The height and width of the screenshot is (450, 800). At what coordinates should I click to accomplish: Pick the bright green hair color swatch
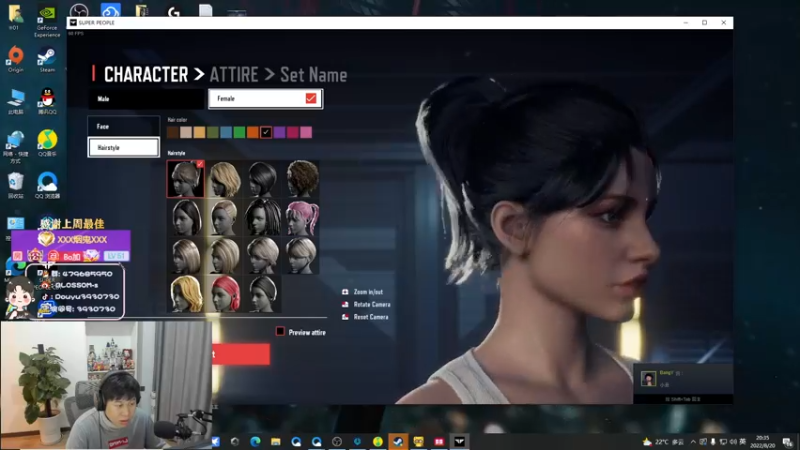(239, 133)
